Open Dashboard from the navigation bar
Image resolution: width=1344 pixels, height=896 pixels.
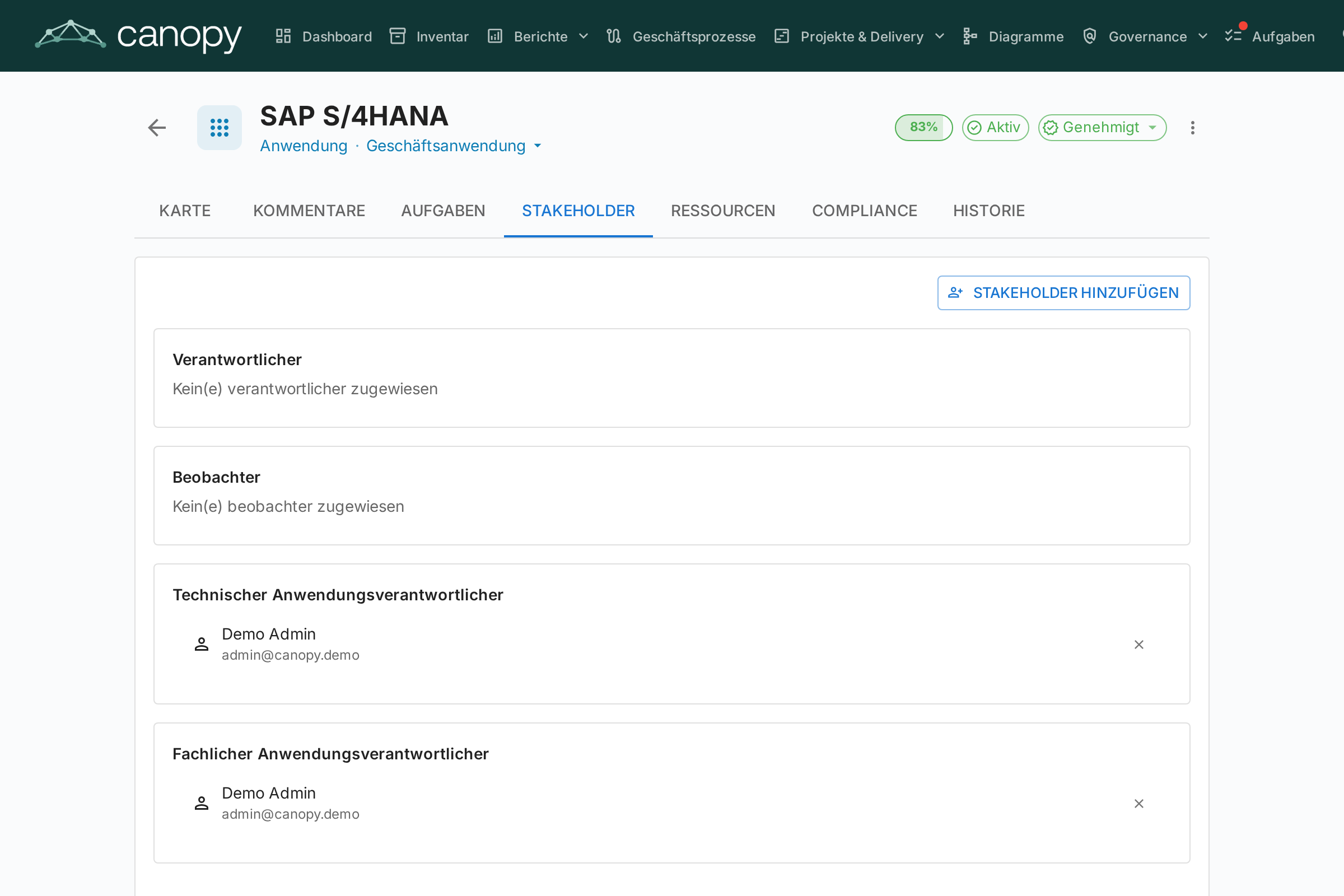point(324,36)
